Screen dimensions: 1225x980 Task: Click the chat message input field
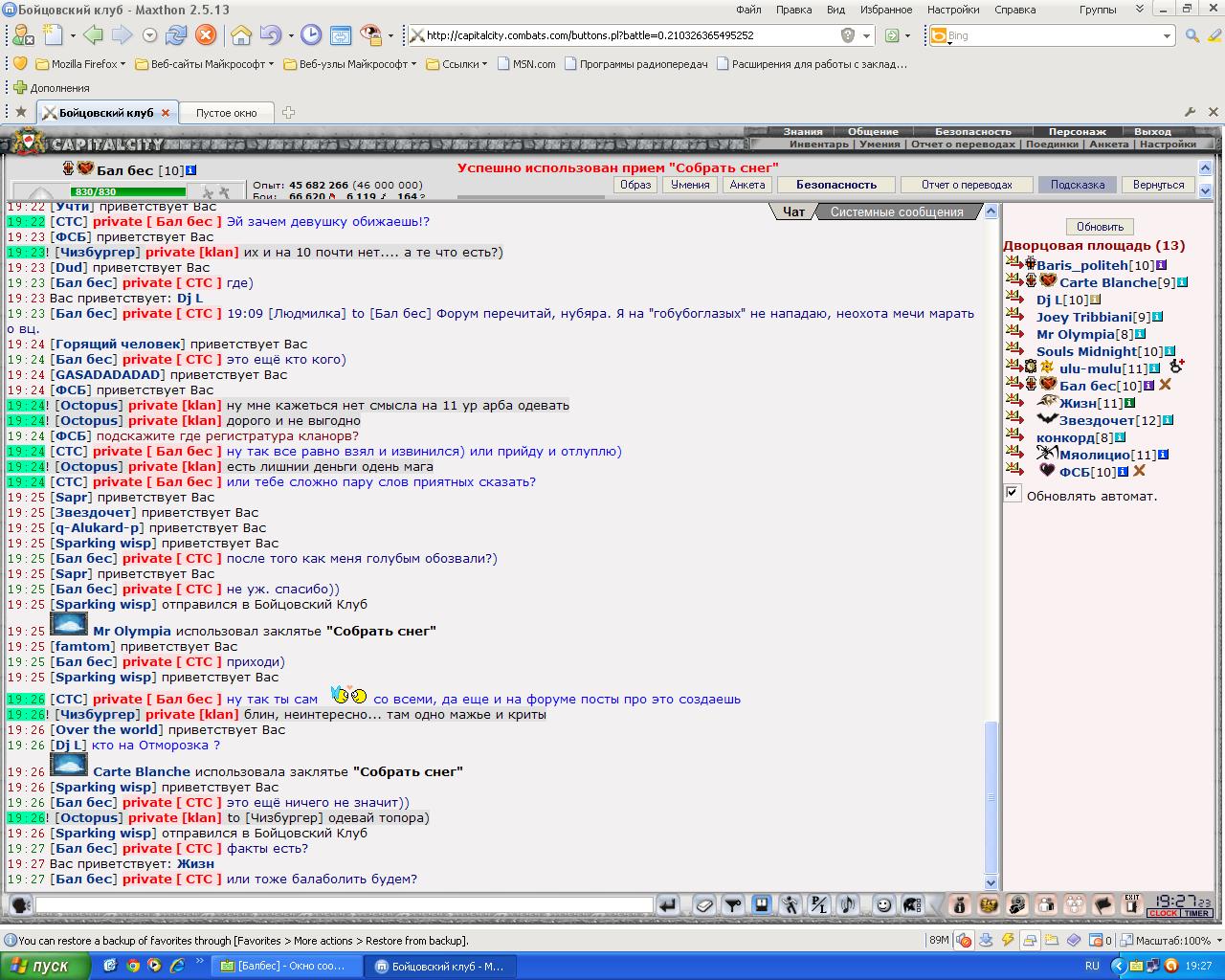pyautogui.click(x=345, y=904)
